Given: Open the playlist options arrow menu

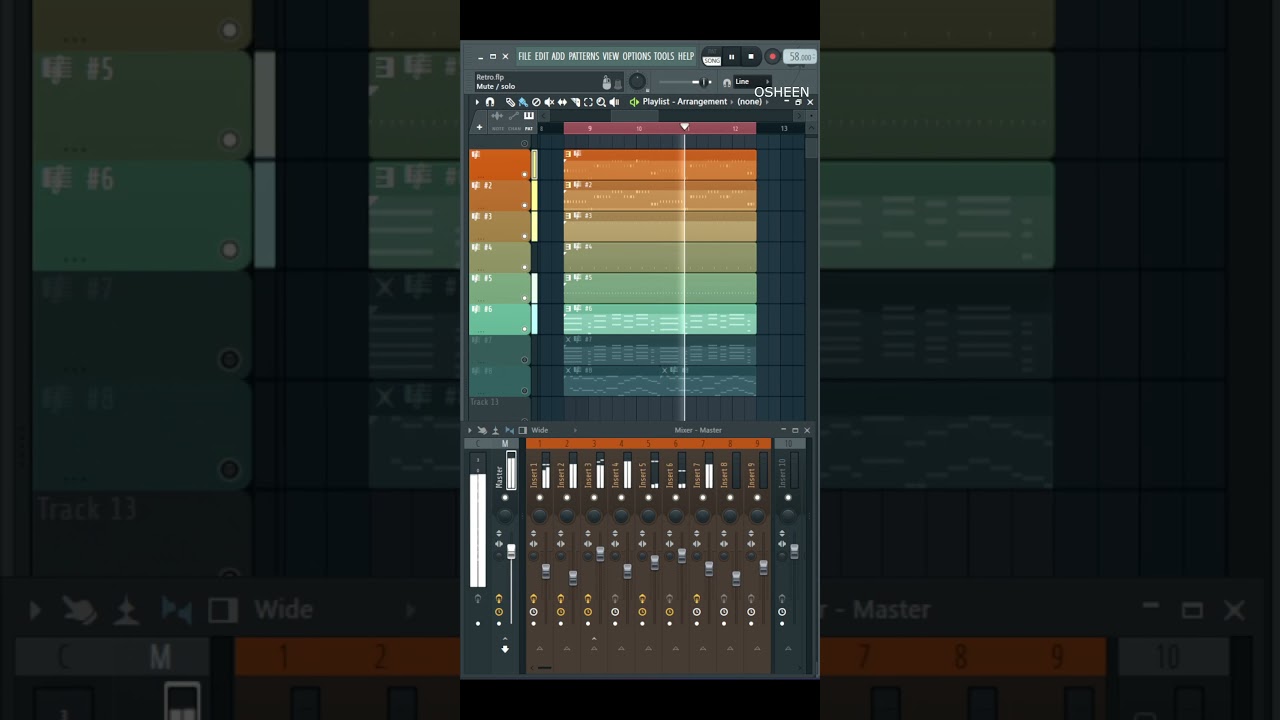Looking at the screenshot, I should coord(477,102).
